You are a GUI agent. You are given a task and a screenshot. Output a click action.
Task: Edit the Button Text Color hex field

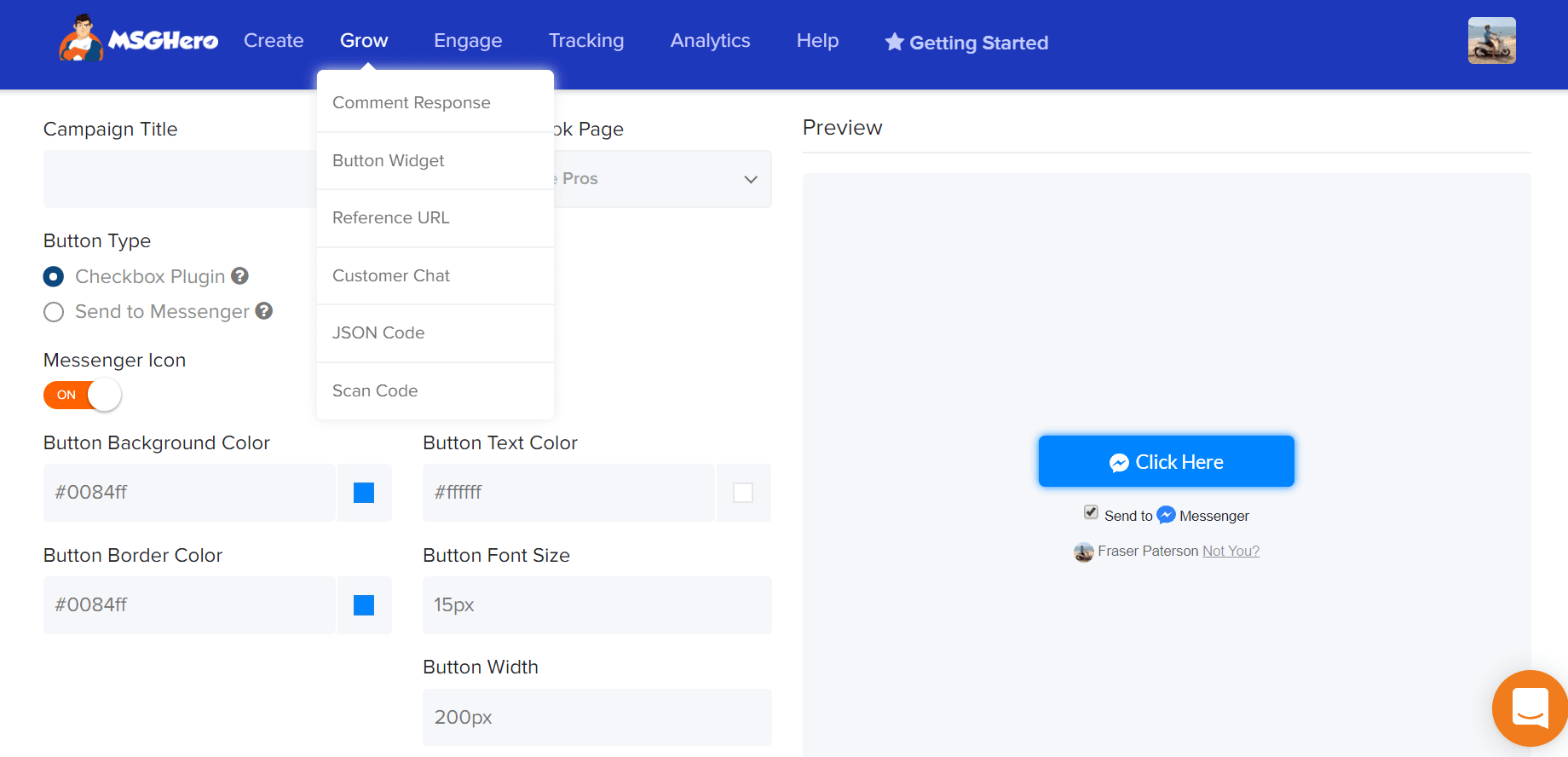click(x=568, y=493)
